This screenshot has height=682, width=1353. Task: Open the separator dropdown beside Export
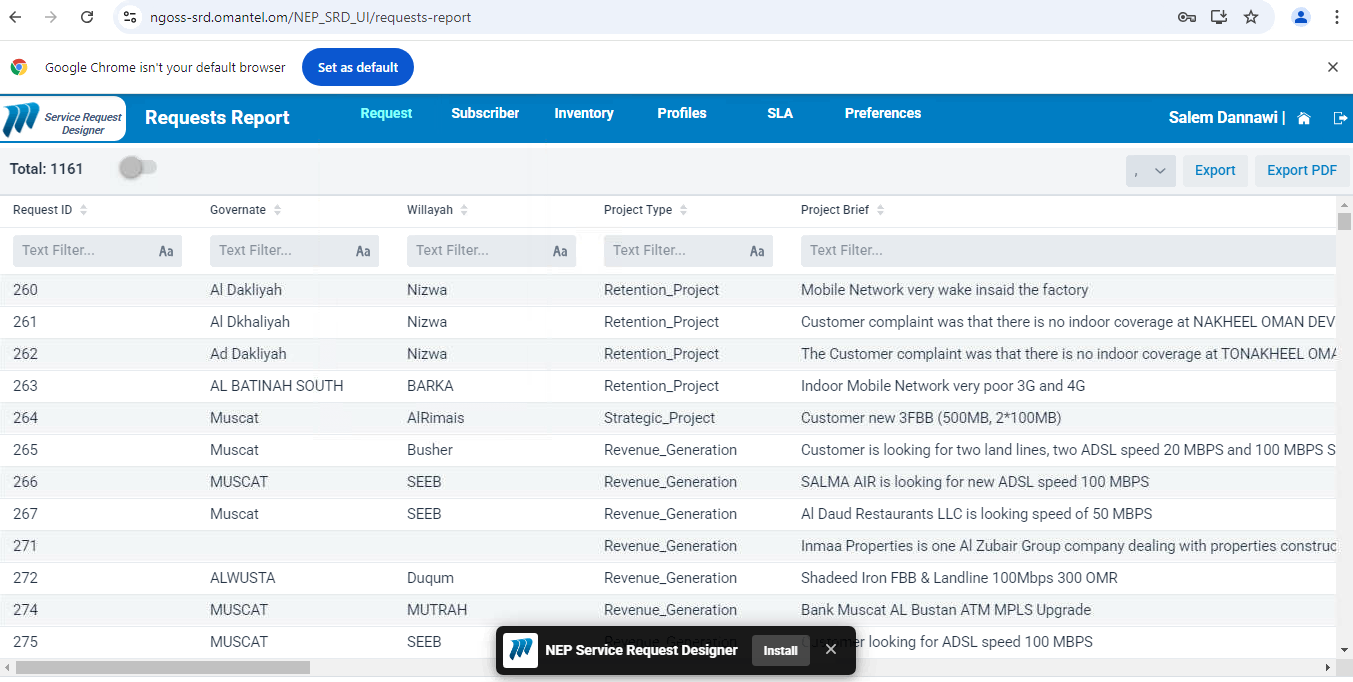click(x=1150, y=171)
